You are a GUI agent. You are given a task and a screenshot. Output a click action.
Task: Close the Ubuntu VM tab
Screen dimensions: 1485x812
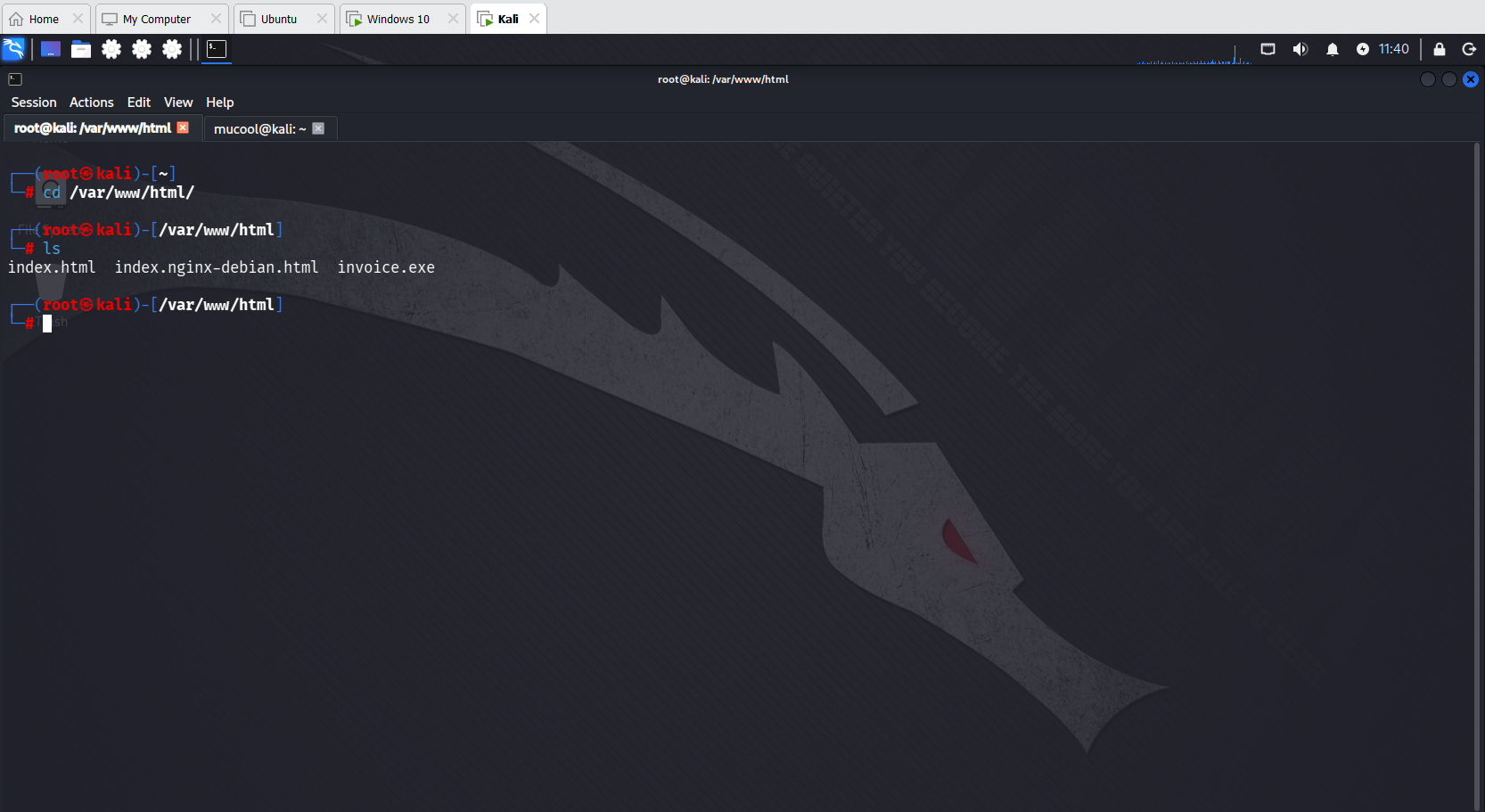(322, 19)
